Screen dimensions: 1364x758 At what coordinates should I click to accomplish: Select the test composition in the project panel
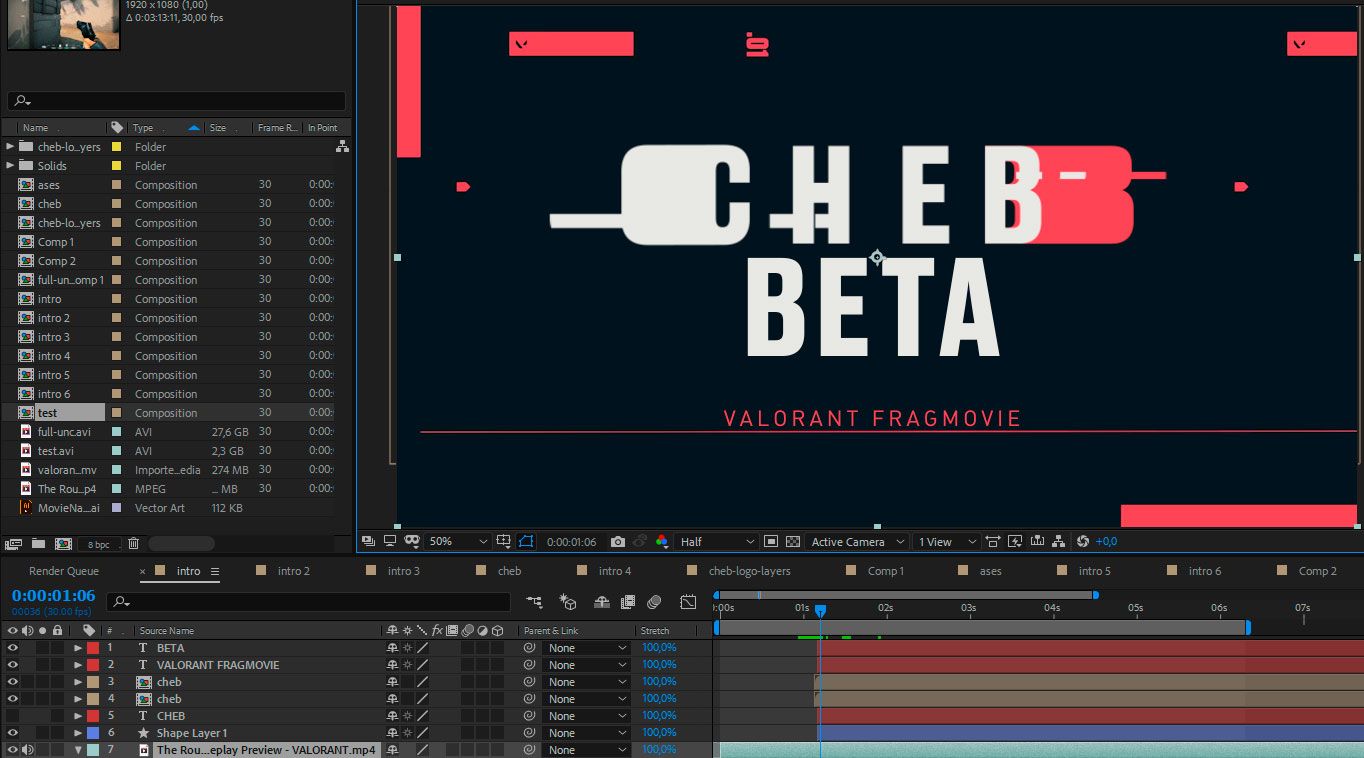[47, 412]
